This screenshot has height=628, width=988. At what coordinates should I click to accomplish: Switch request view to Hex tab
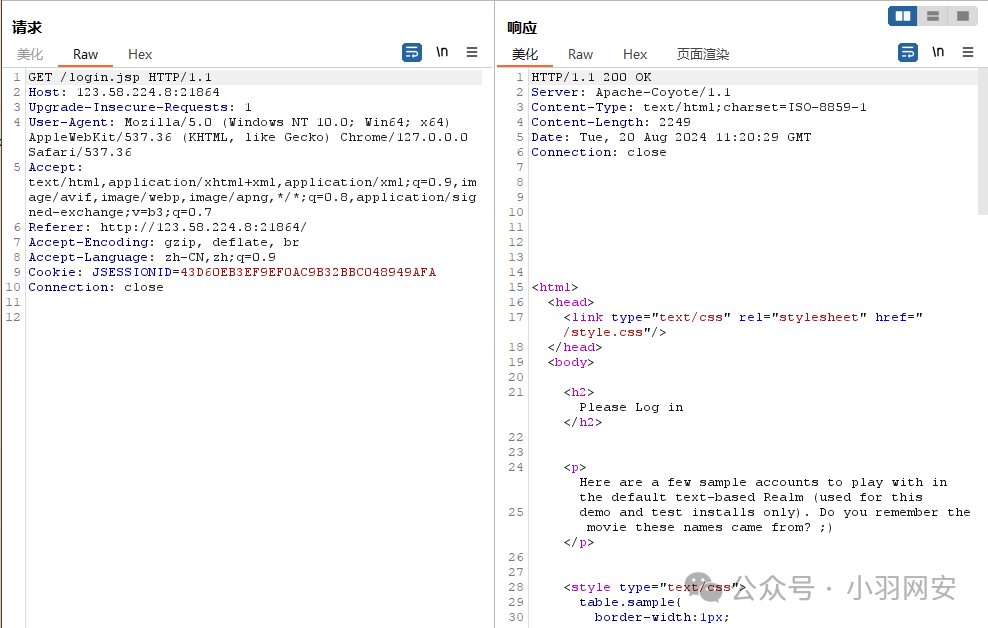click(x=140, y=55)
